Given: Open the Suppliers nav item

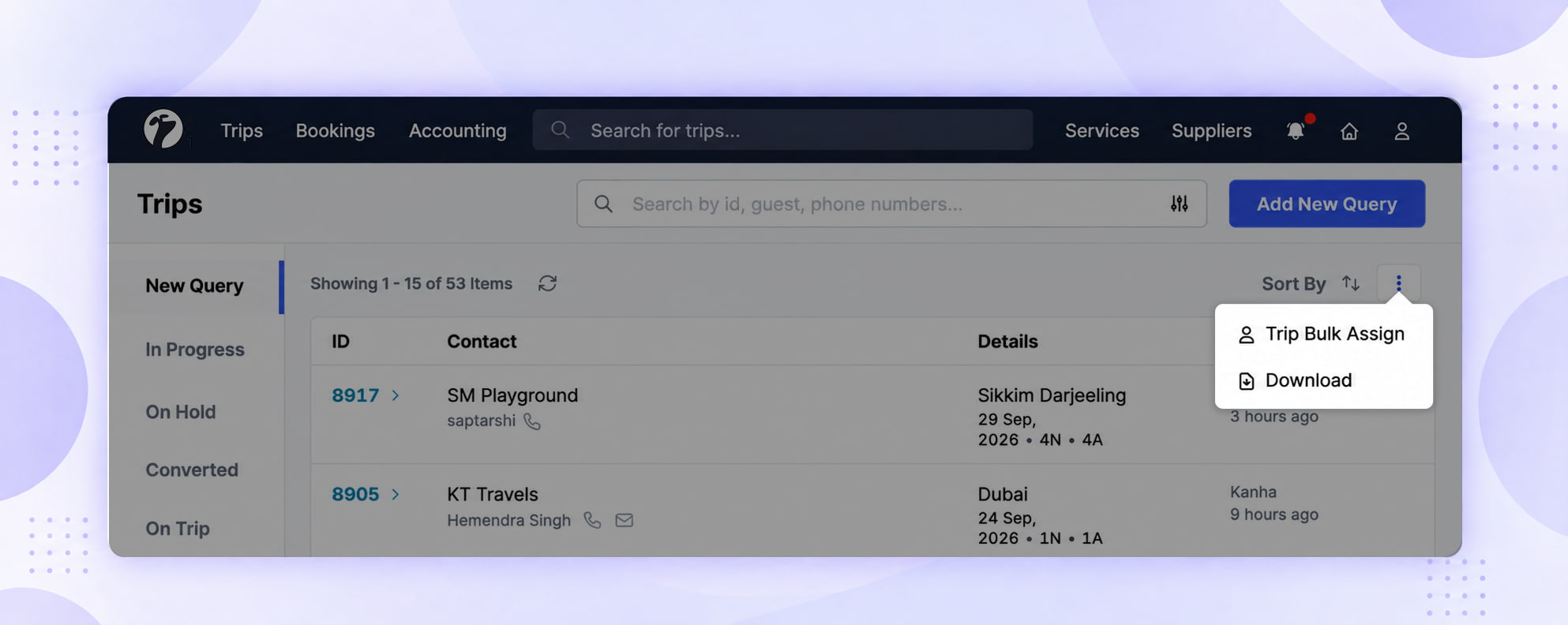Looking at the screenshot, I should click(x=1211, y=130).
